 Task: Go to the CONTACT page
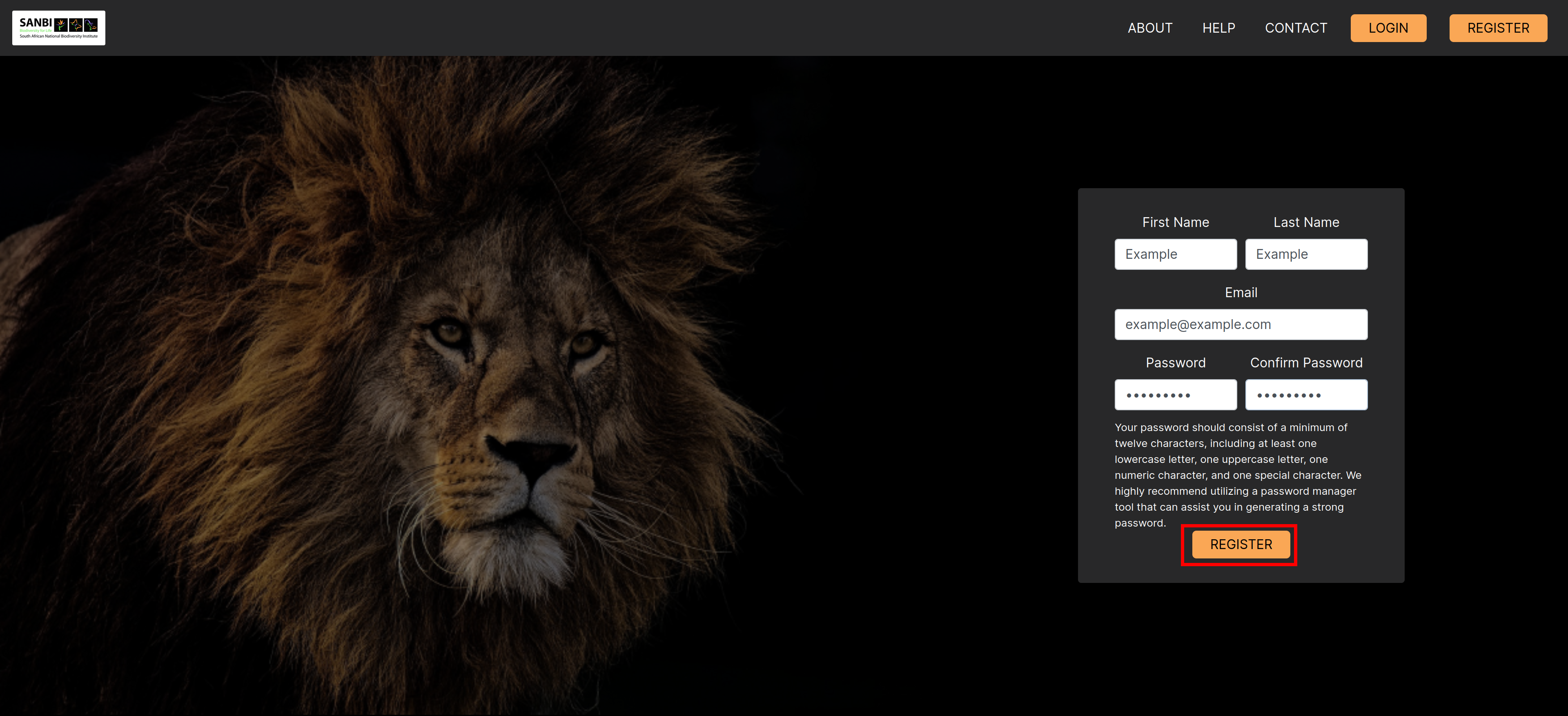(1295, 28)
